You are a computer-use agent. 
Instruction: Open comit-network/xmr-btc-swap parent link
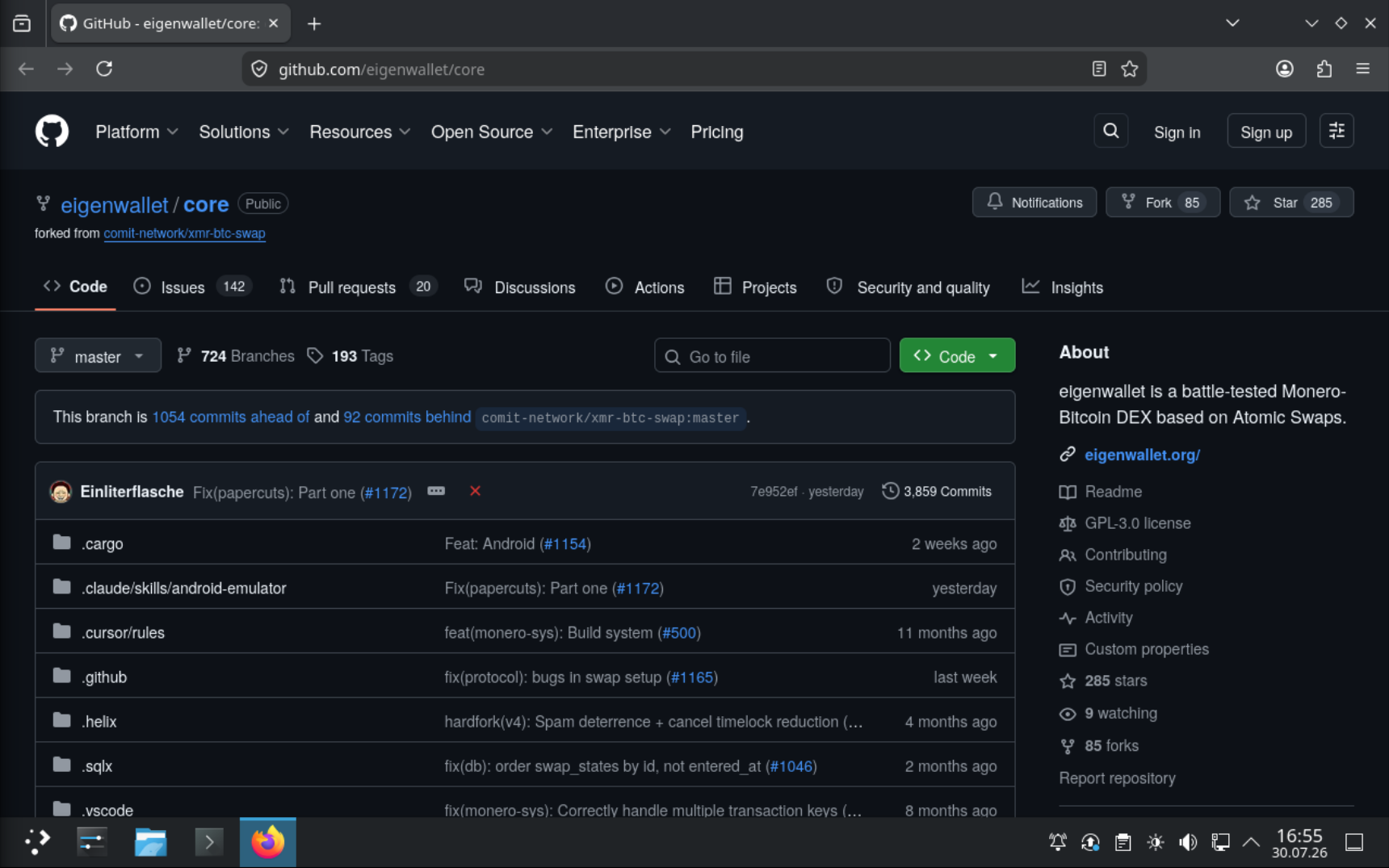point(184,233)
